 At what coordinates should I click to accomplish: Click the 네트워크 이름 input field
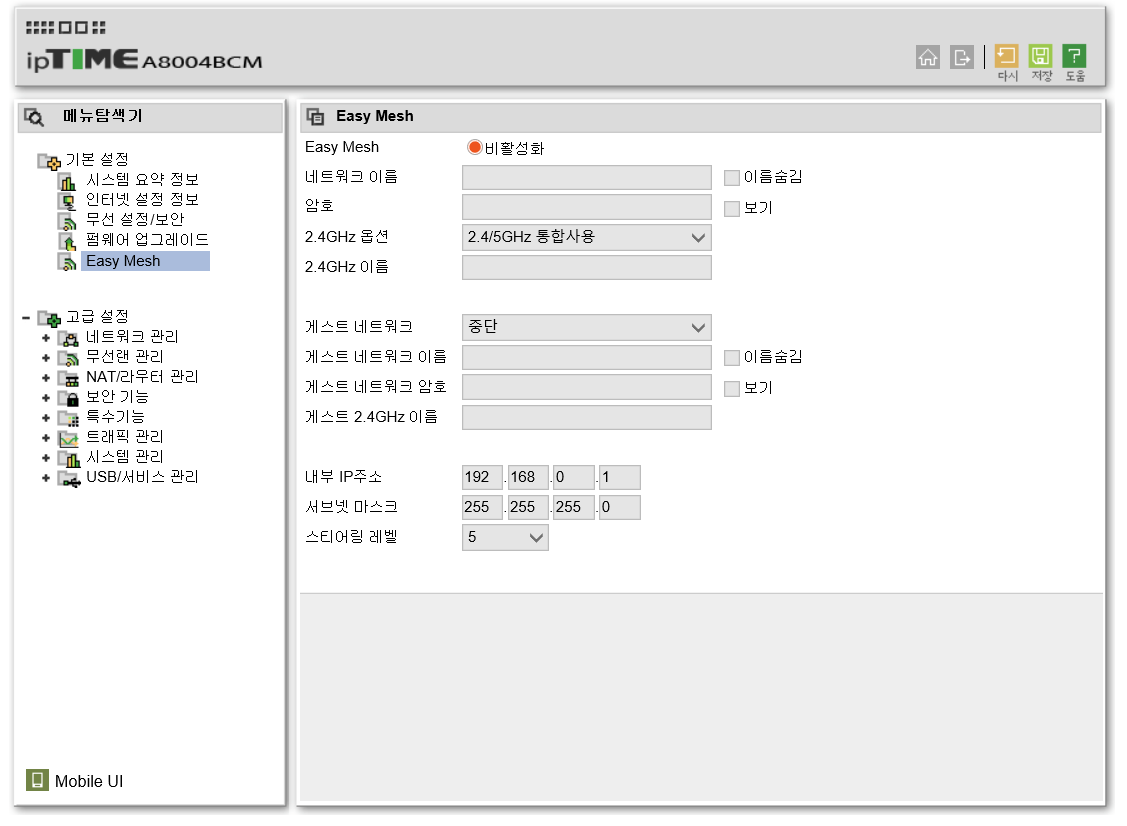point(586,178)
